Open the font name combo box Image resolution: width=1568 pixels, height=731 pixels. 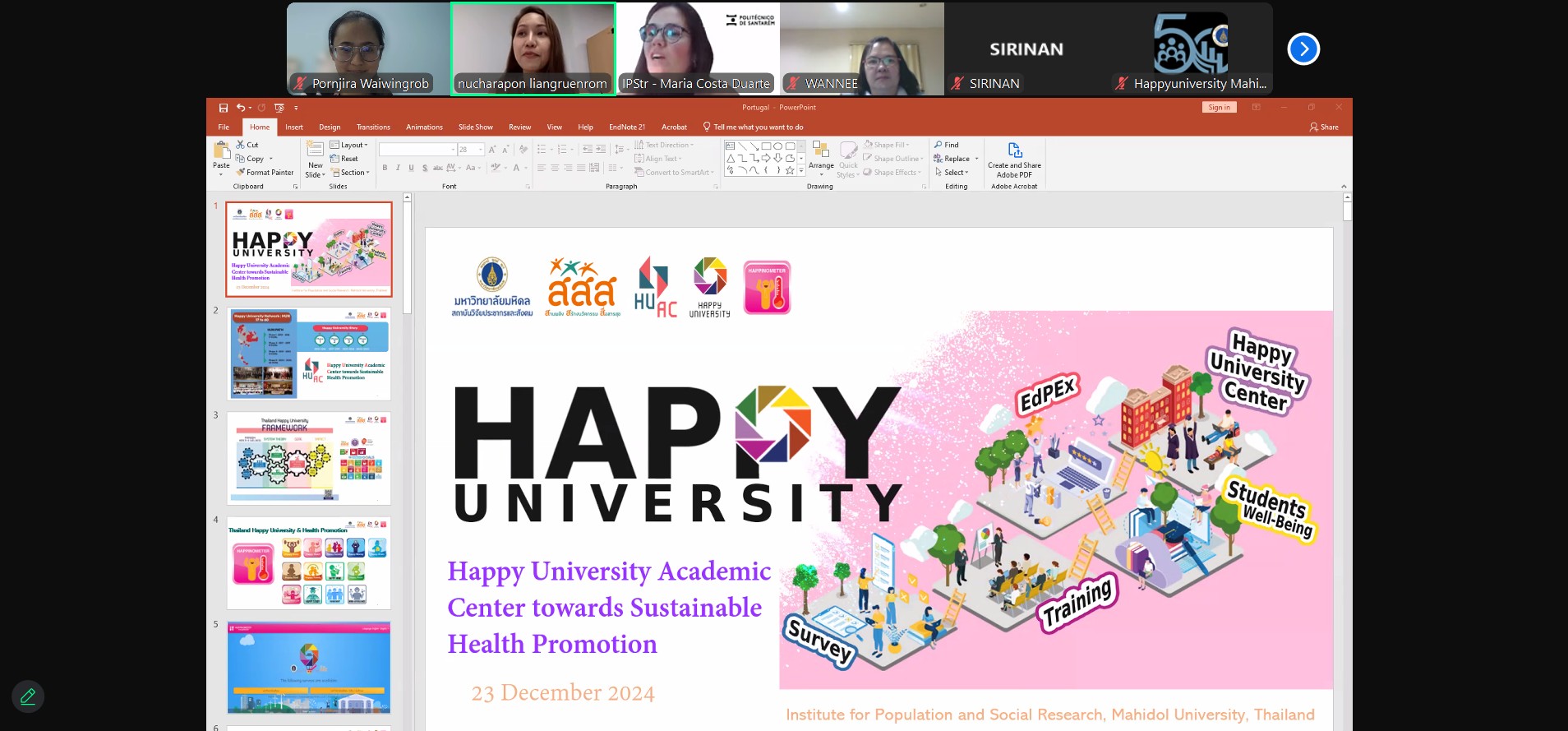click(x=417, y=150)
